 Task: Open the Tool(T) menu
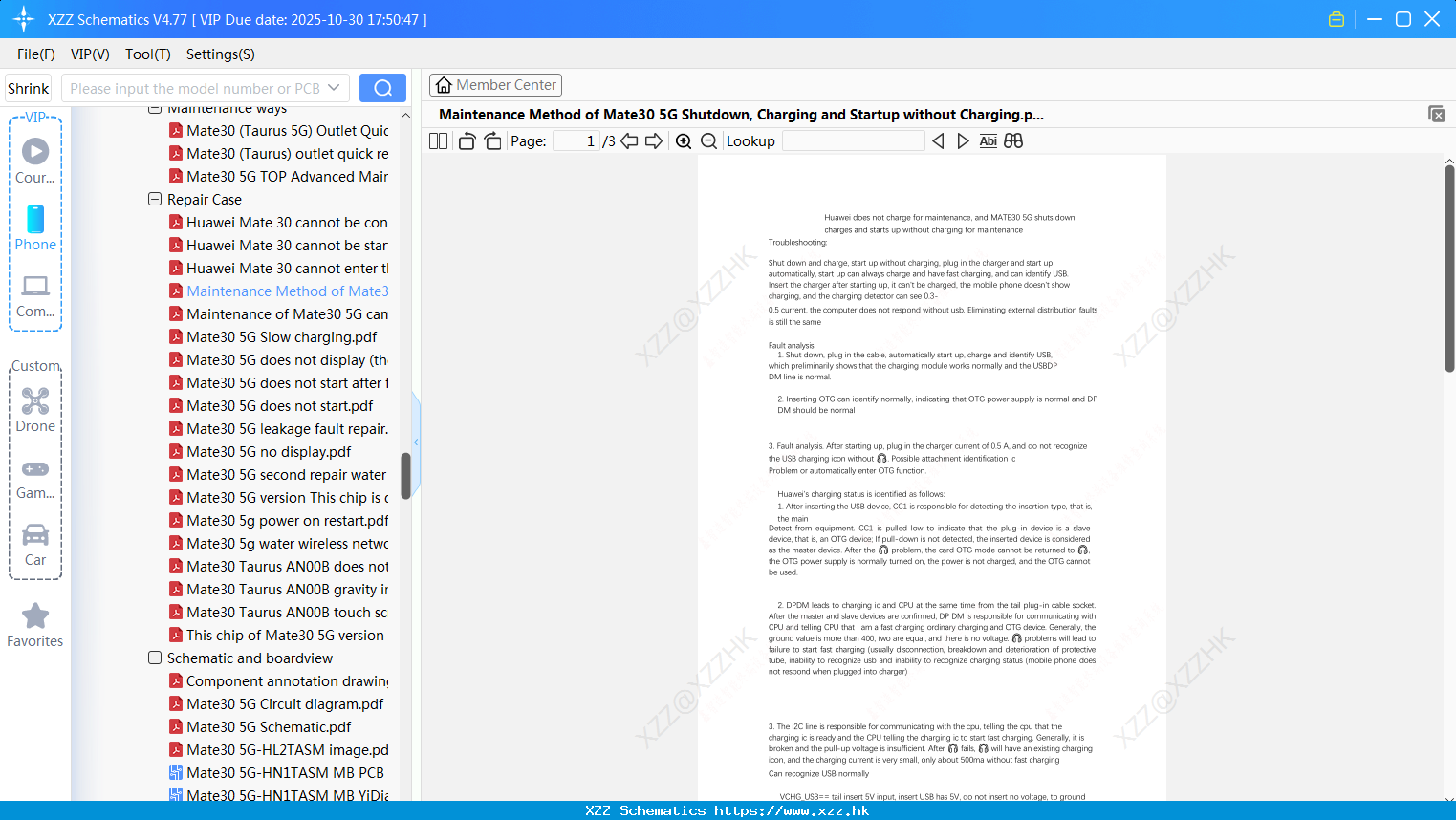(x=148, y=54)
